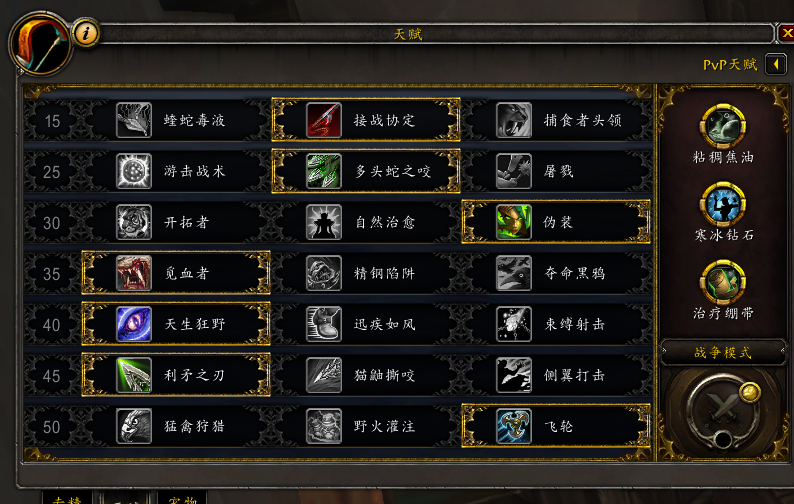Screen dimensions: 794x504
Task: Select the 捕食者头领 talent icon
Action: tap(514, 120)
